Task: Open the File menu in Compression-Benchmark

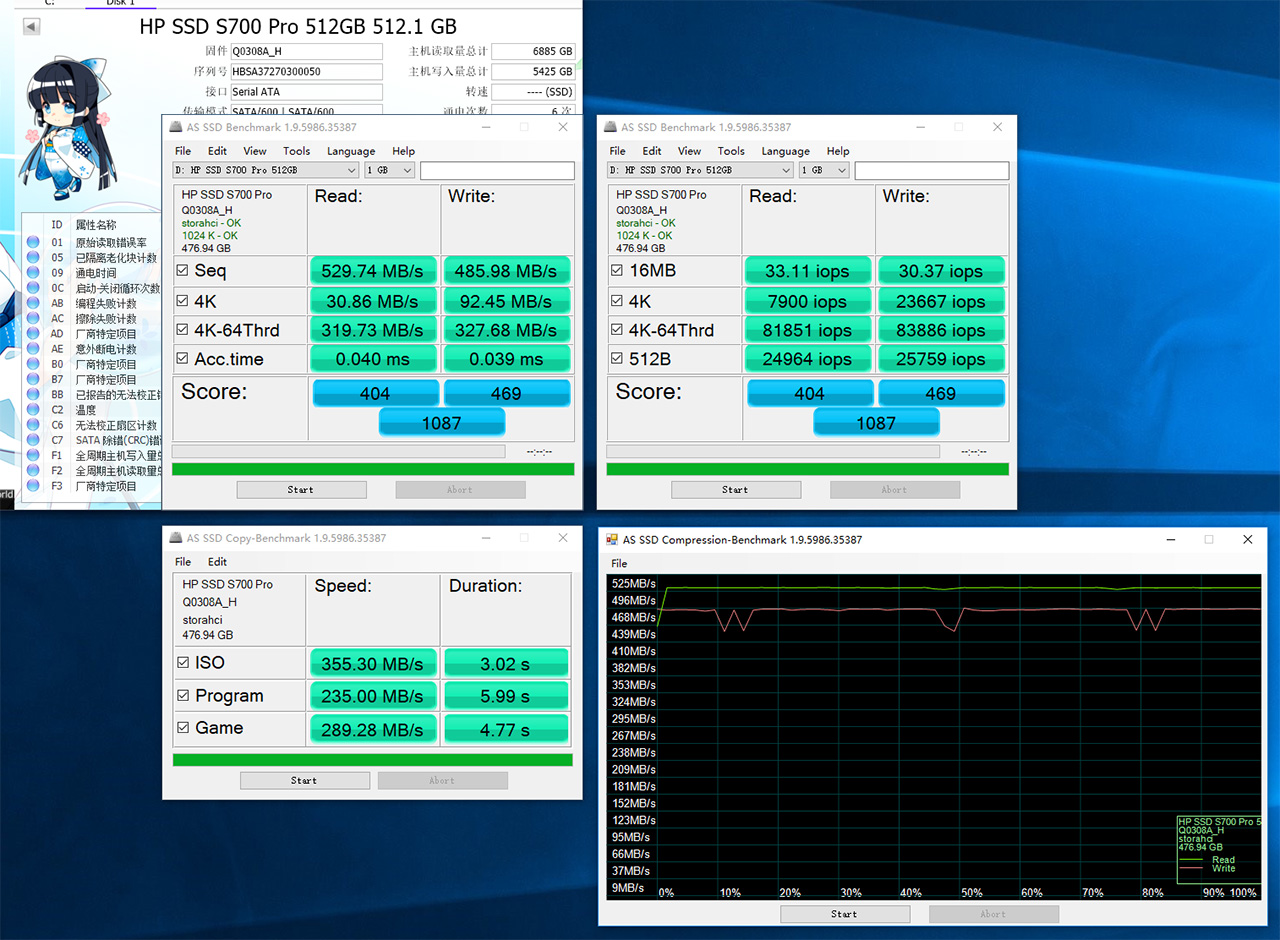Action: (x=619, y=564)
